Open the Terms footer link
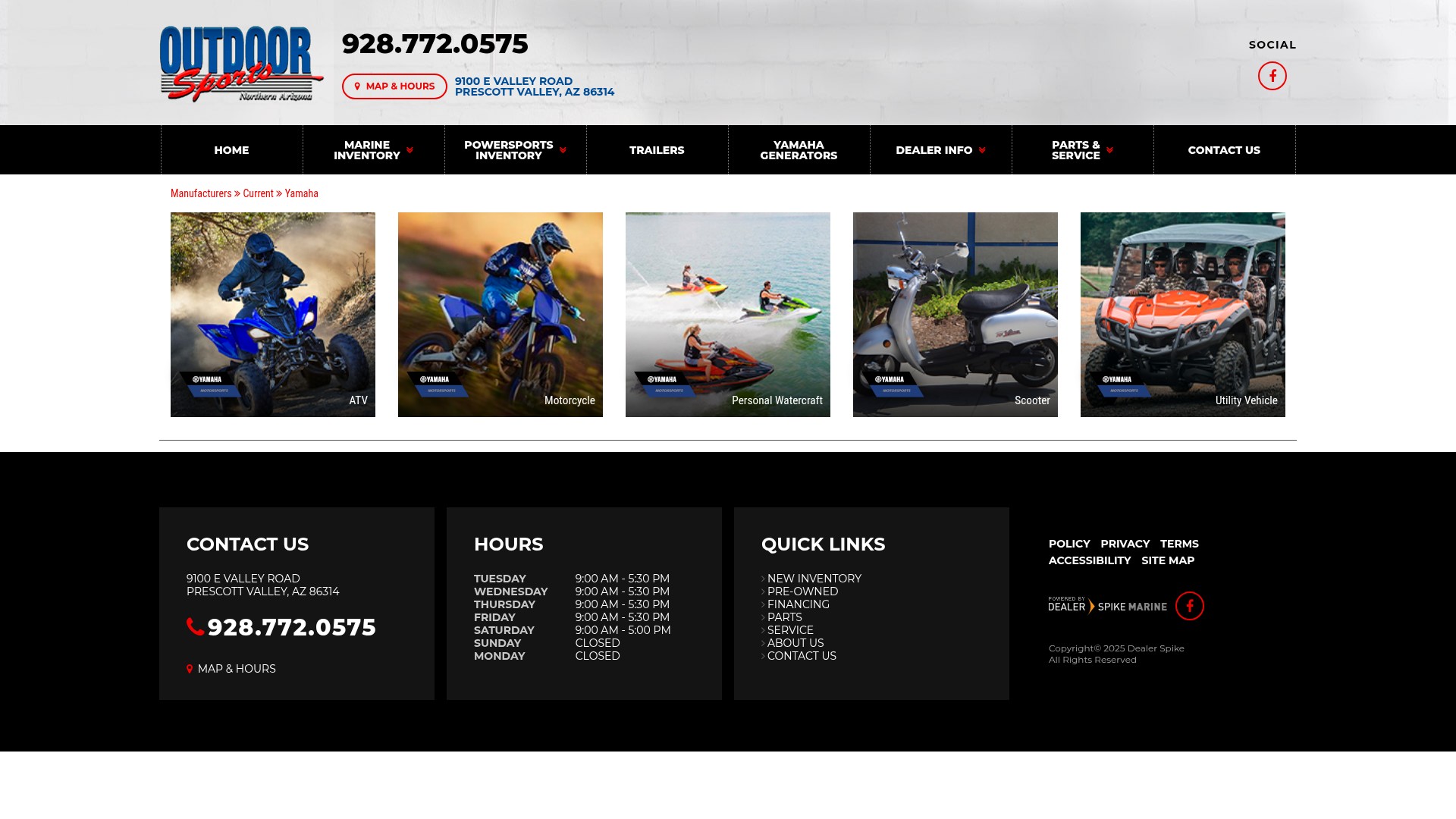This screenshot has height=819, width=1456. coord(1179,544)
